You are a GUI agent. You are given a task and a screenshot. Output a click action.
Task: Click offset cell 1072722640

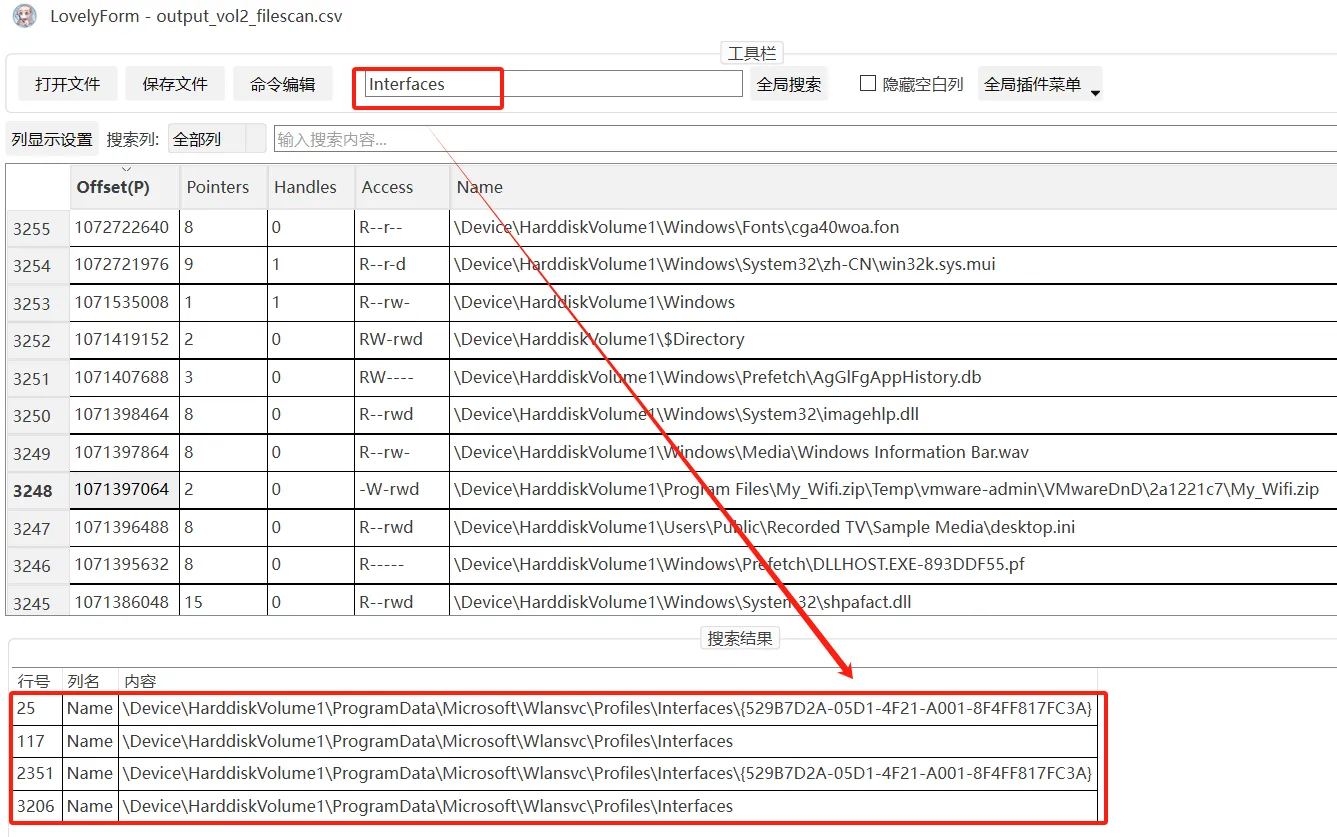(125, 227)
